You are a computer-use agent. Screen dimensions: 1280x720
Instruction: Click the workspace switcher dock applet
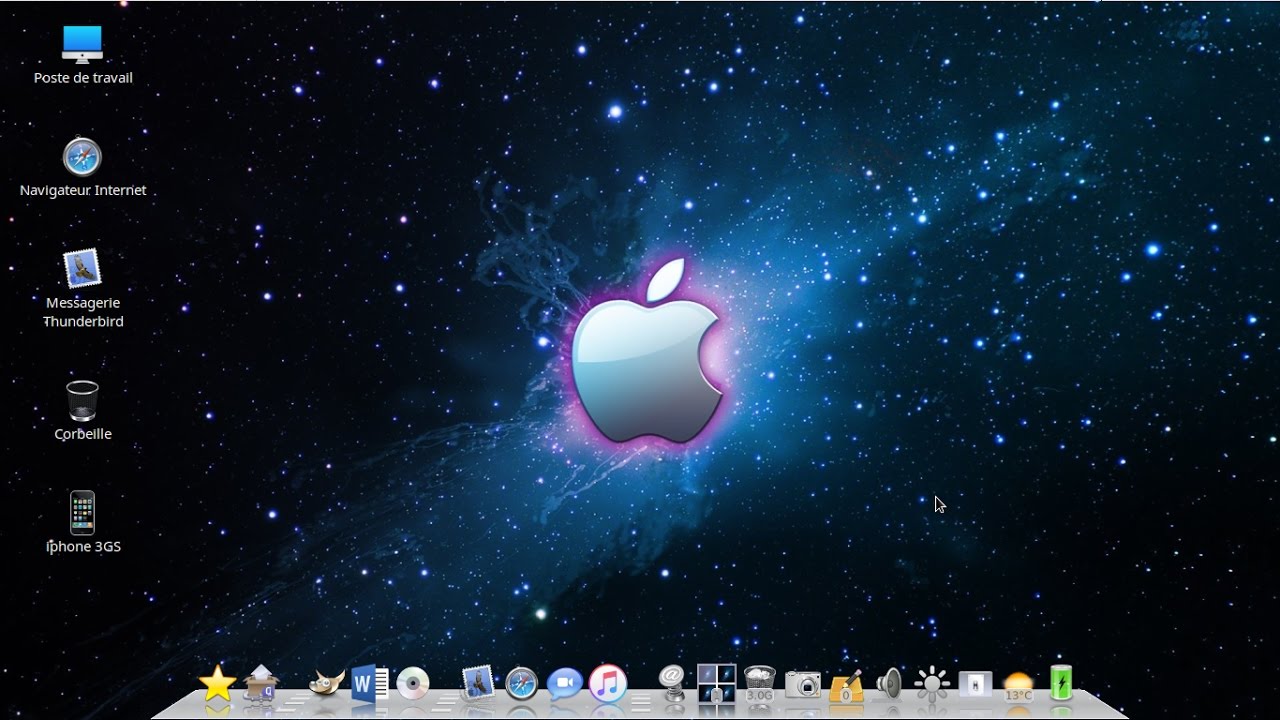pyautogui.click(x=716, y=684)
